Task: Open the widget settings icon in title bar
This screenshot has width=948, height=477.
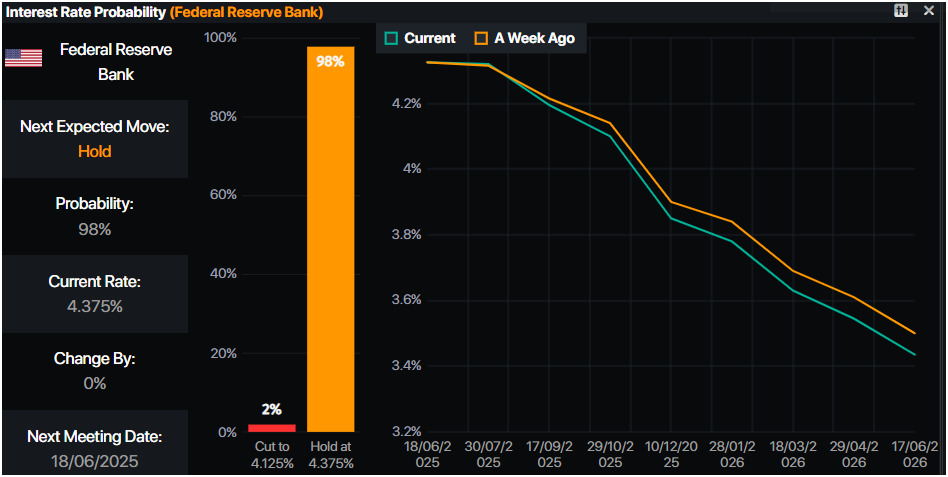Action: pyautogui.click(x=901, y=10)
